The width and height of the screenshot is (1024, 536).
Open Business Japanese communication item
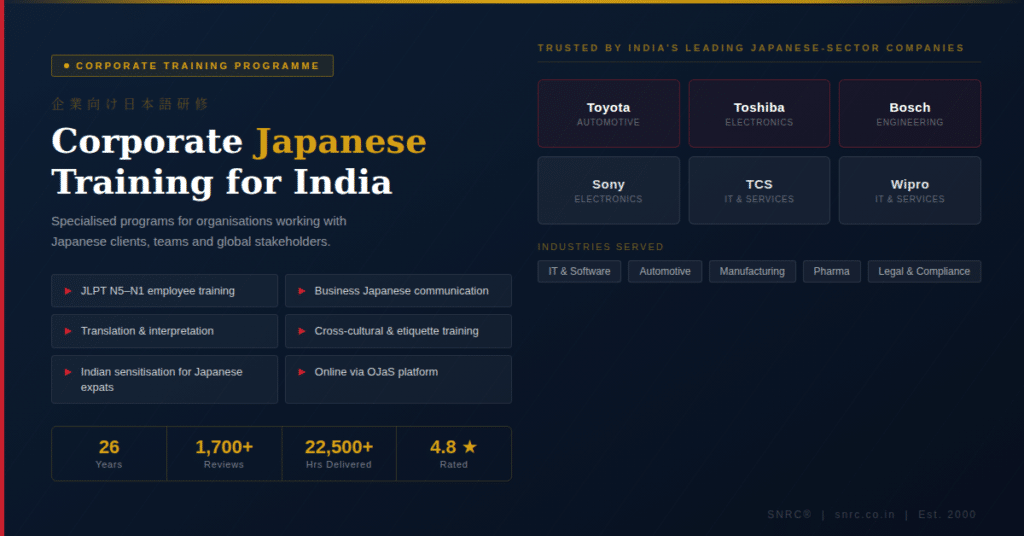coord(398,291)
